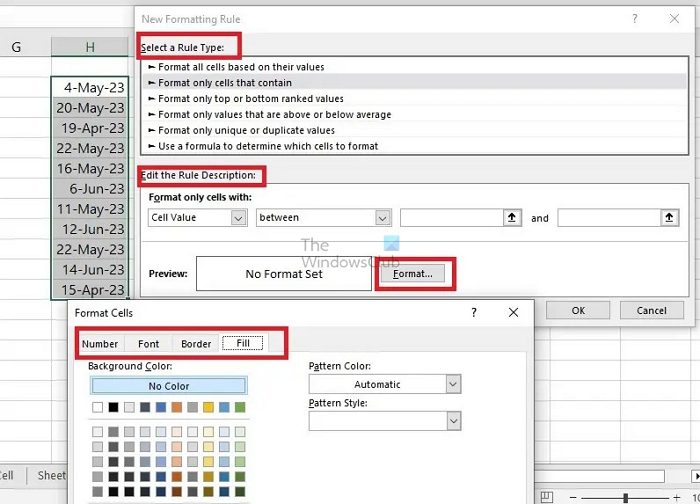Pick the black color swatch
Screen dimensions: 700x504
pos(113,407)
